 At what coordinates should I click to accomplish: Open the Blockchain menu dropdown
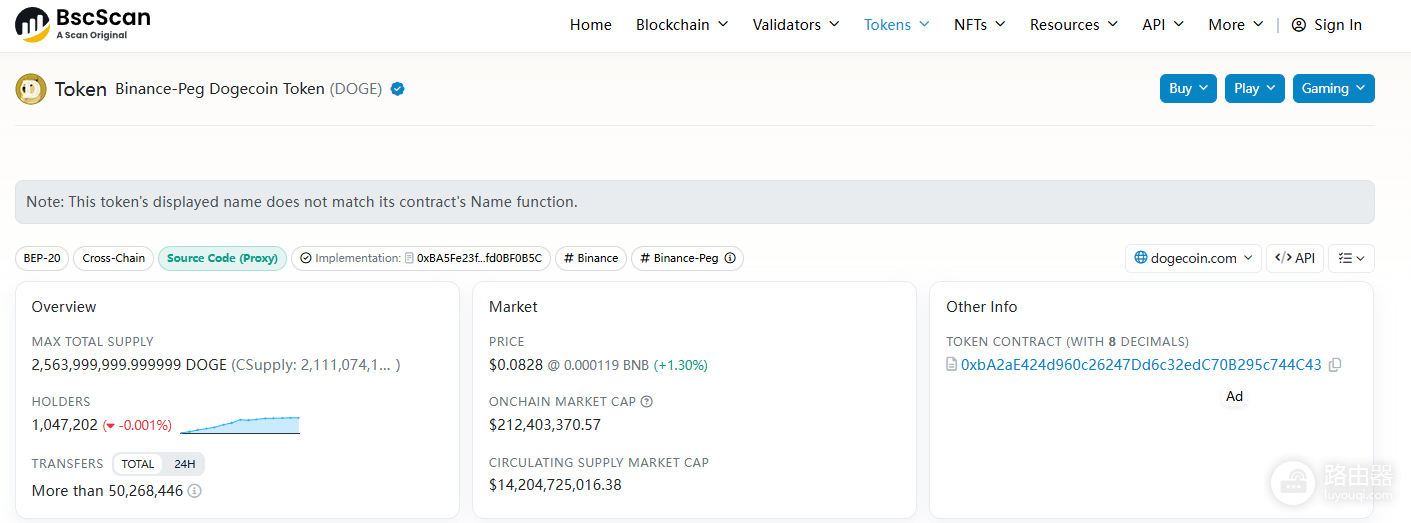682,25
